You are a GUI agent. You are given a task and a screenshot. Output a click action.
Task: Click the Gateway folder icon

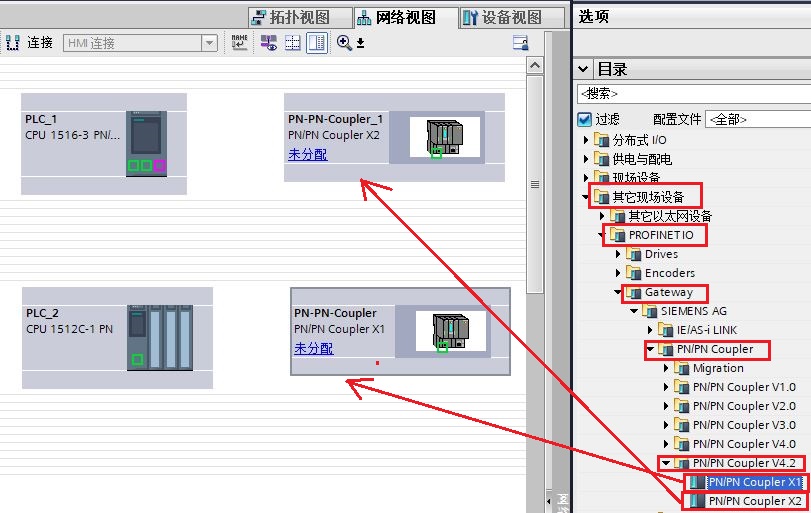[x=634, y=292]
